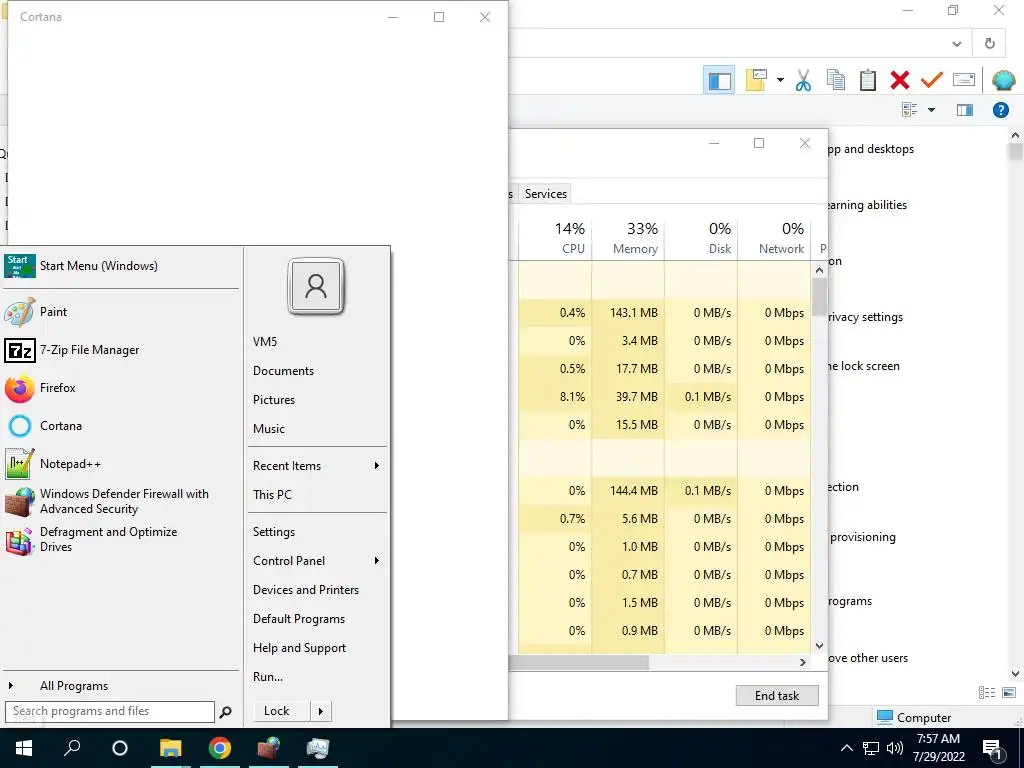Image resolution: width=1024 pixels, height=768 pixels.
Task: Show hidden tray icons chevron
Action: pos(846,748)
